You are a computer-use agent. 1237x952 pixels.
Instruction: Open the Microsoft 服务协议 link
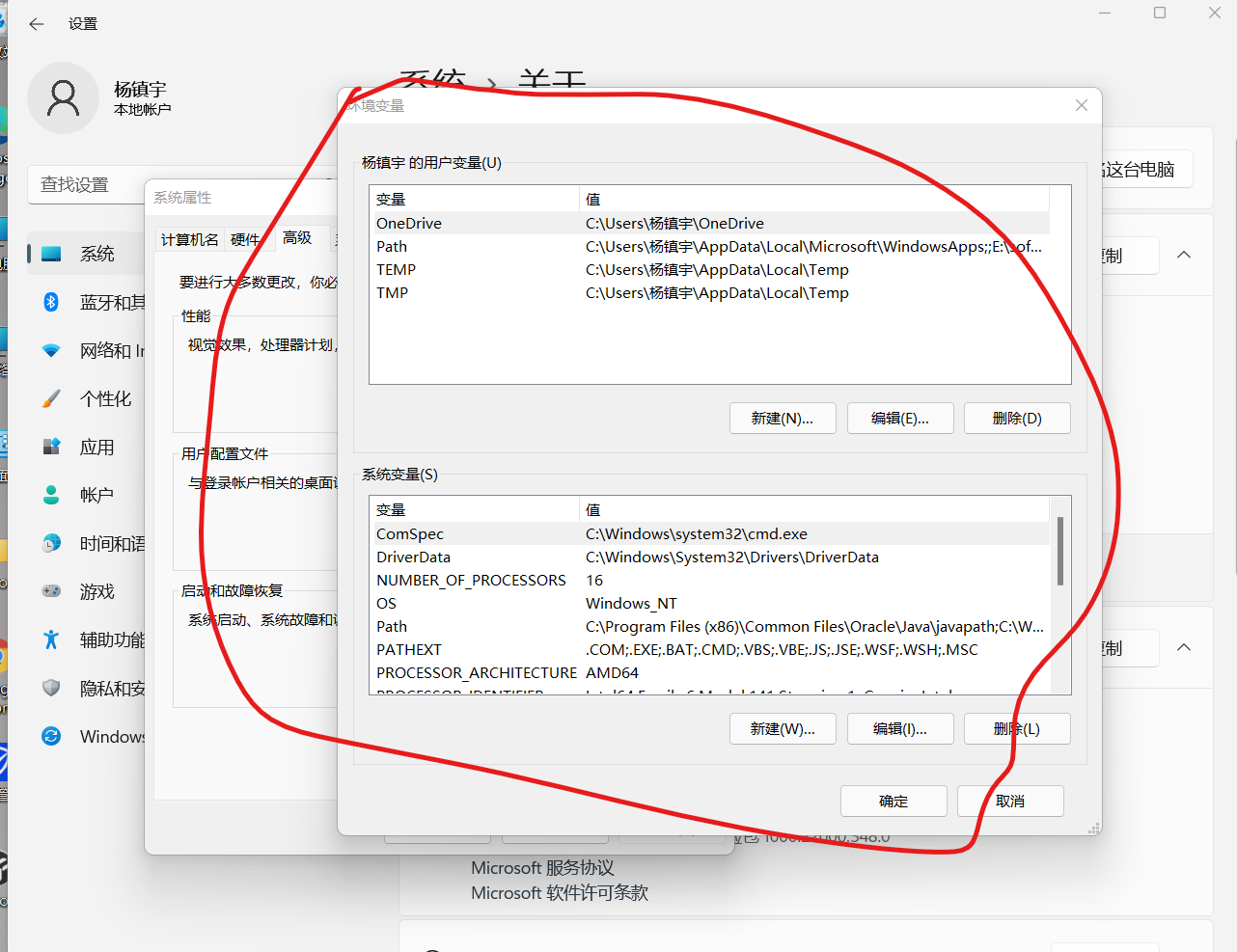(542, 868)
